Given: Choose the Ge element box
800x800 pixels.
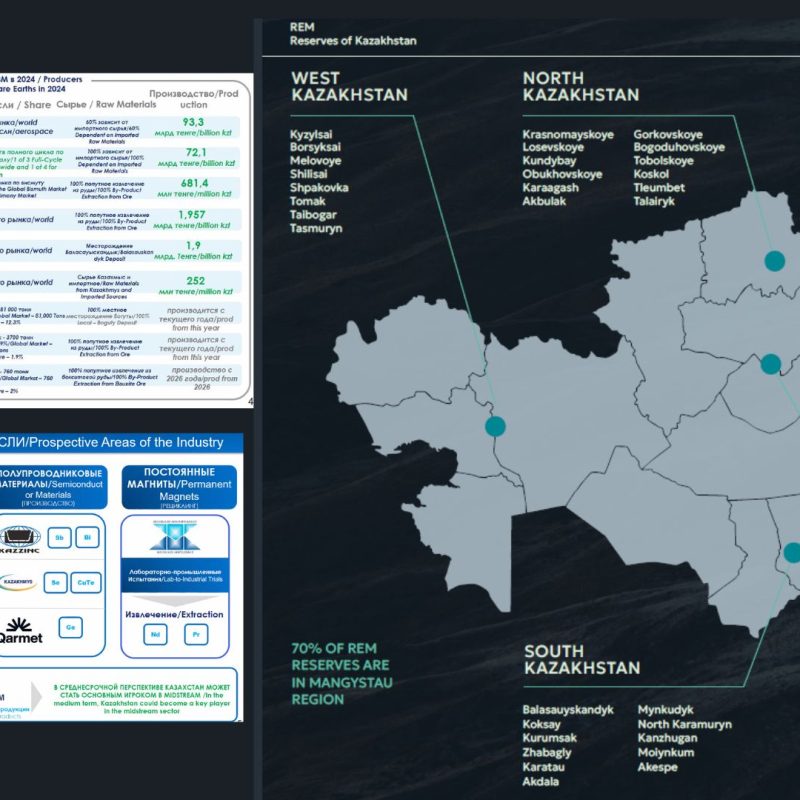Looking at the screenshot, I should [72, 627].
